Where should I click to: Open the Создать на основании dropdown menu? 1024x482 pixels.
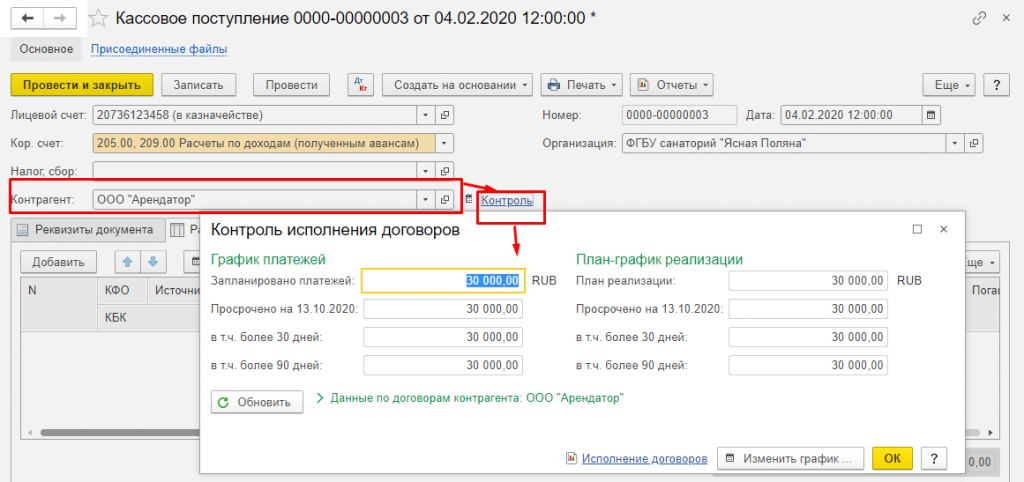click(x=462, y=85)
